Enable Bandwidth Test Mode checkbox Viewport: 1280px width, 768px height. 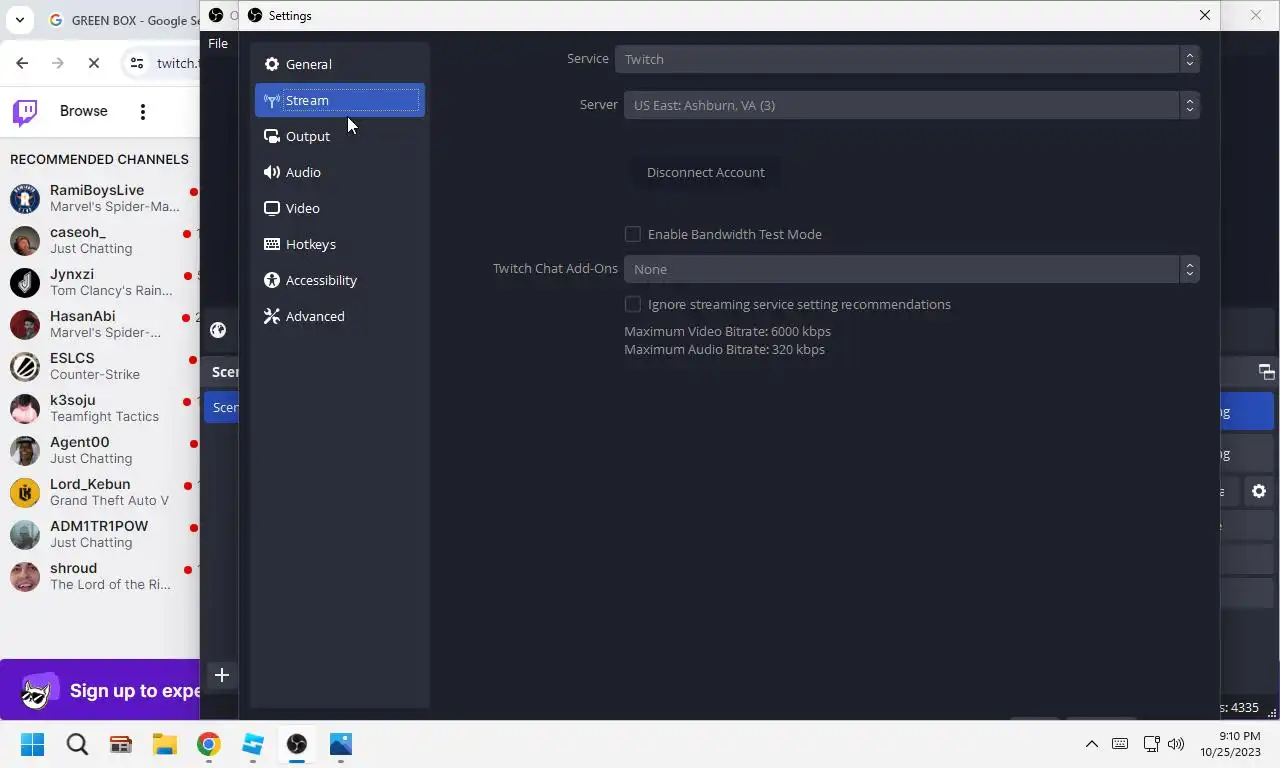pyautogui.click(x=633, y=234)
